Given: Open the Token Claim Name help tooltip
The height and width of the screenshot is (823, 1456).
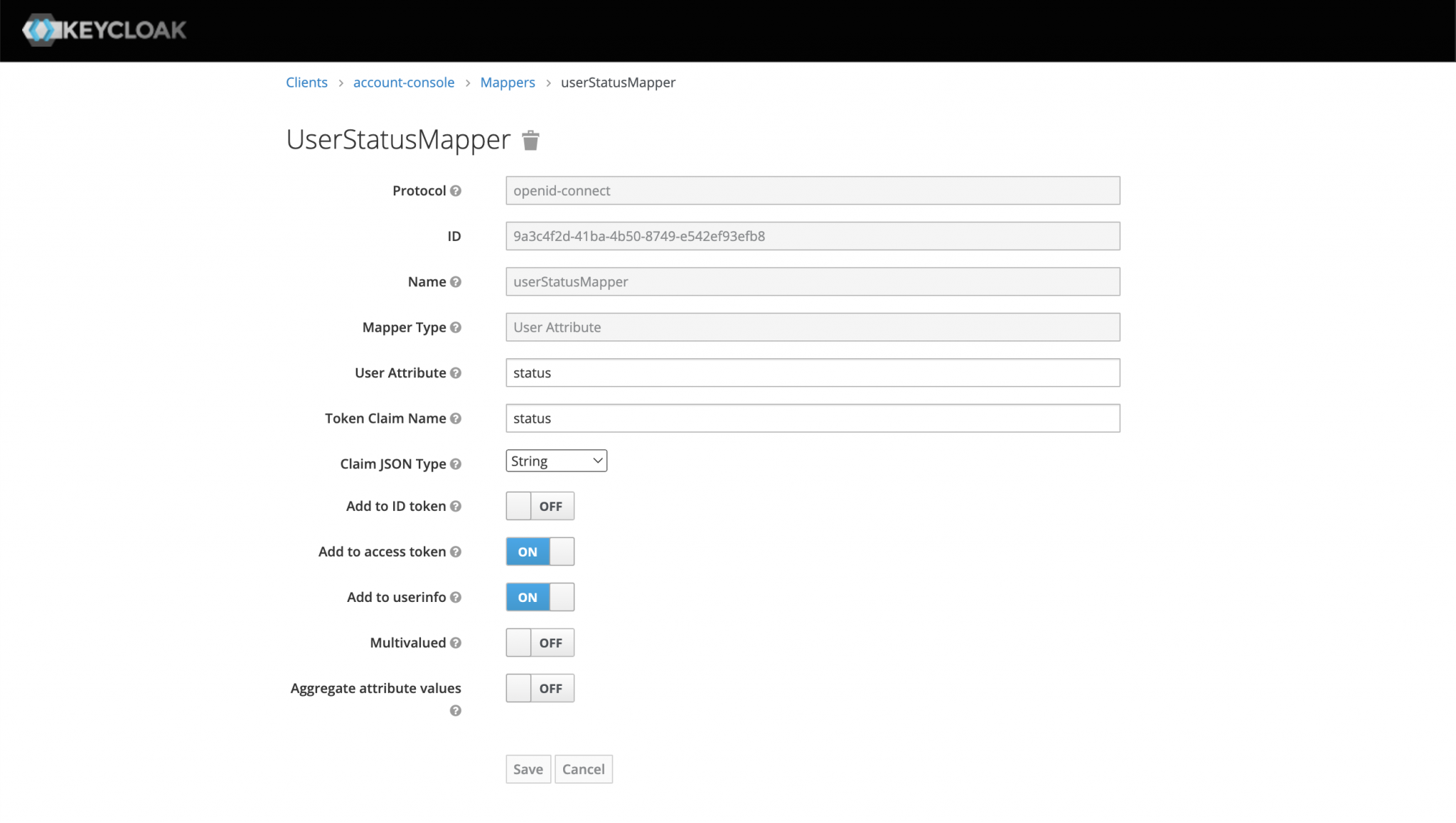Looking at the screenshot, I should (x=456, y=418).
